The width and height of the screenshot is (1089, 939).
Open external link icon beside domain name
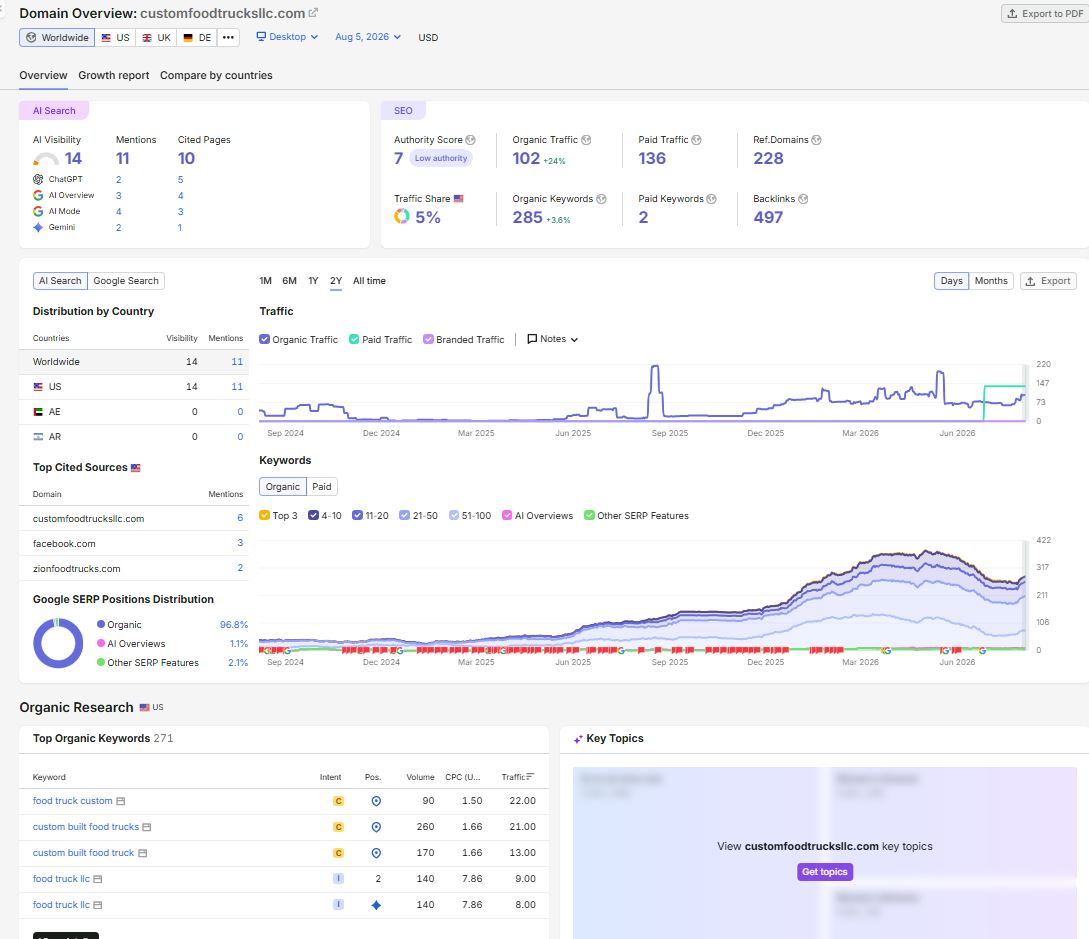pyautogui.click(x=313, y=13)
